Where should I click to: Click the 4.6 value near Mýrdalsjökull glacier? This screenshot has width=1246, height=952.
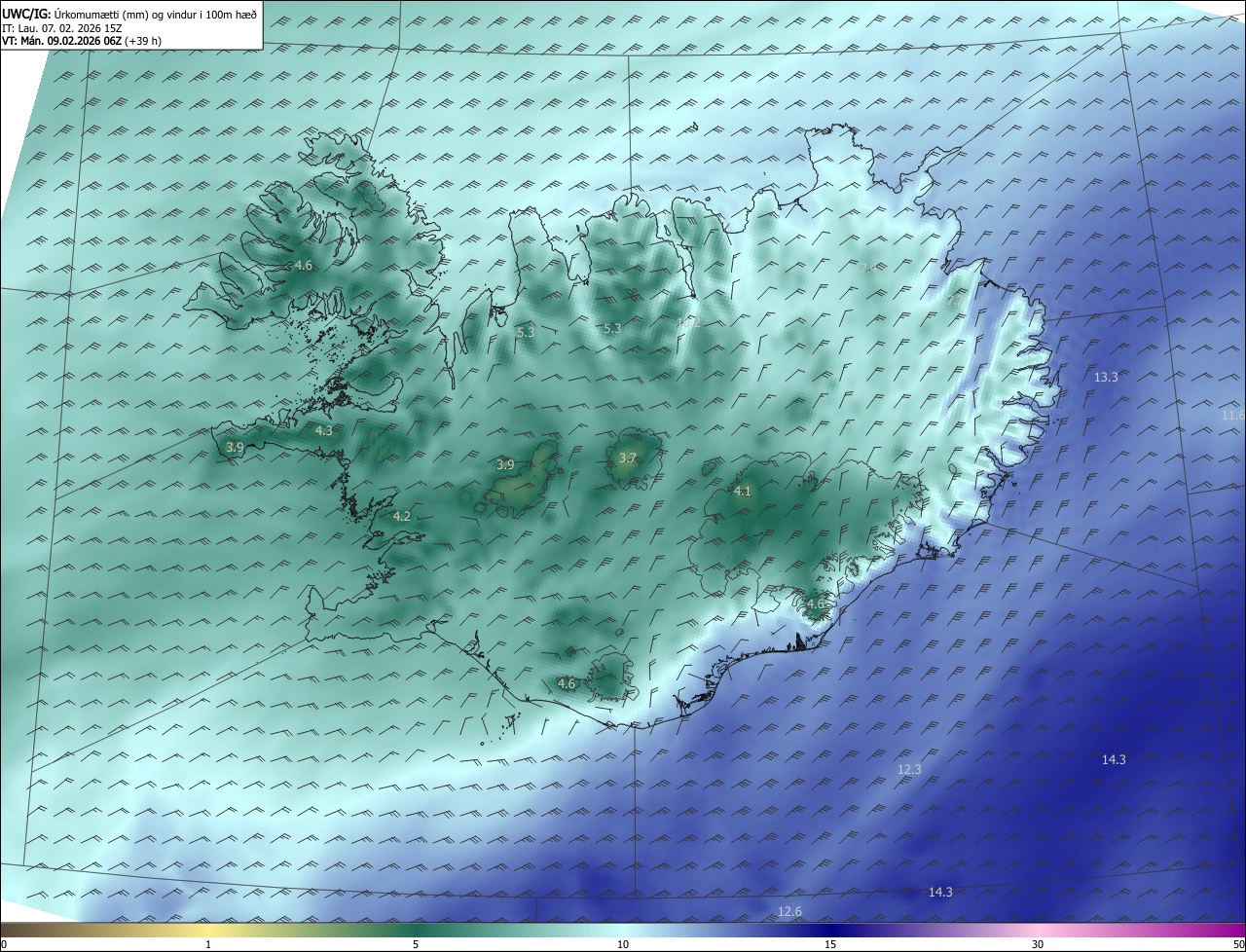point(567,684)
